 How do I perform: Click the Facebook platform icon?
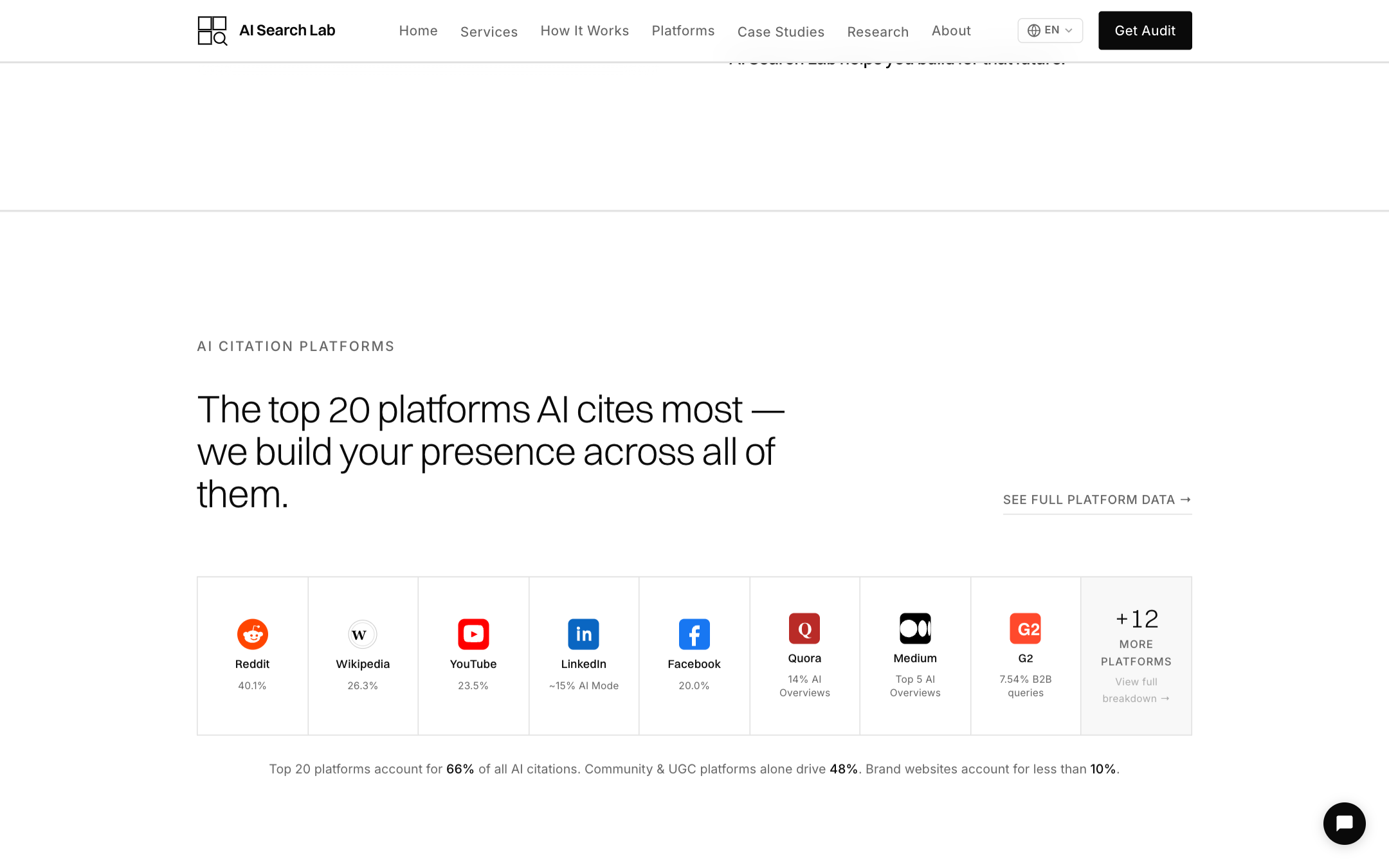694,634
